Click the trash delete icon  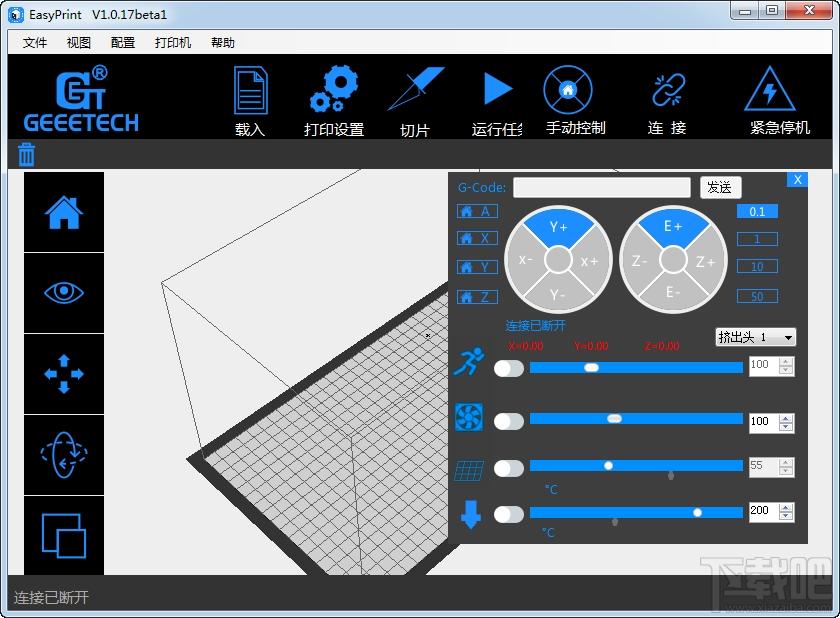(x=27, y=154)
